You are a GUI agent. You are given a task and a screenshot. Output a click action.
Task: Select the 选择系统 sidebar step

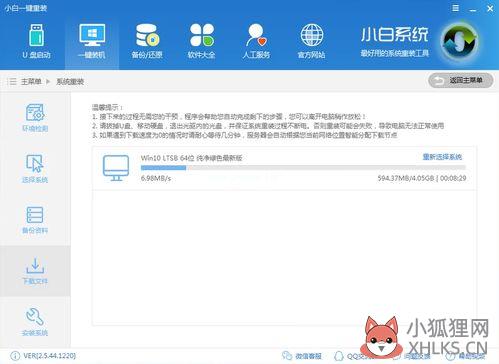point(35,168)
